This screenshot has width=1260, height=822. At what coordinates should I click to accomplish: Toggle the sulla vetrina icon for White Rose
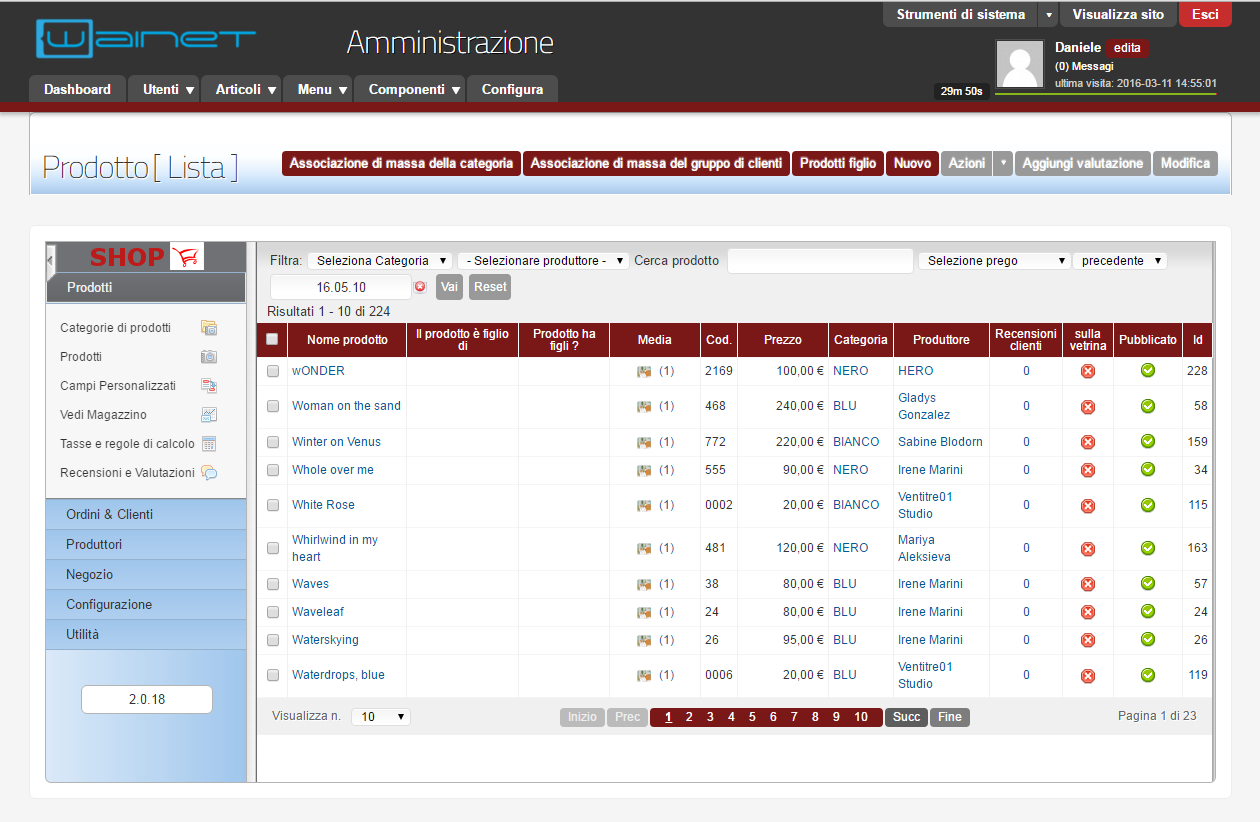[1088, 506]
